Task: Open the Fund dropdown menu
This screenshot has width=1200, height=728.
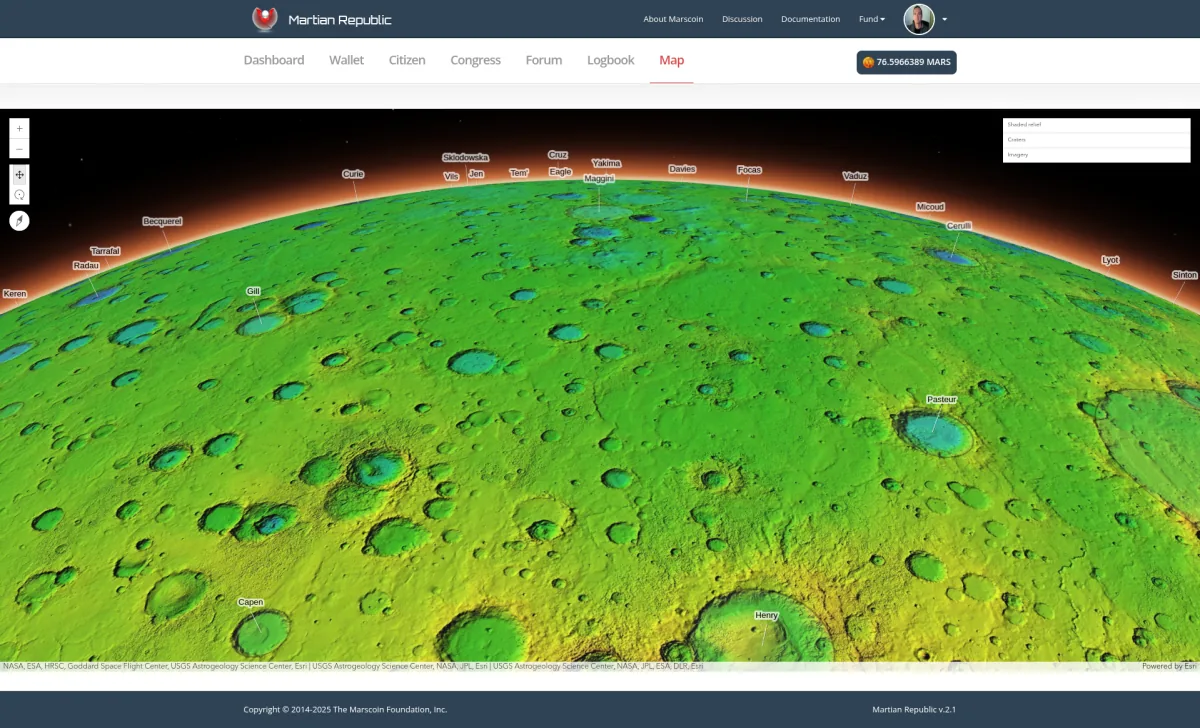Action: [870, 18]
